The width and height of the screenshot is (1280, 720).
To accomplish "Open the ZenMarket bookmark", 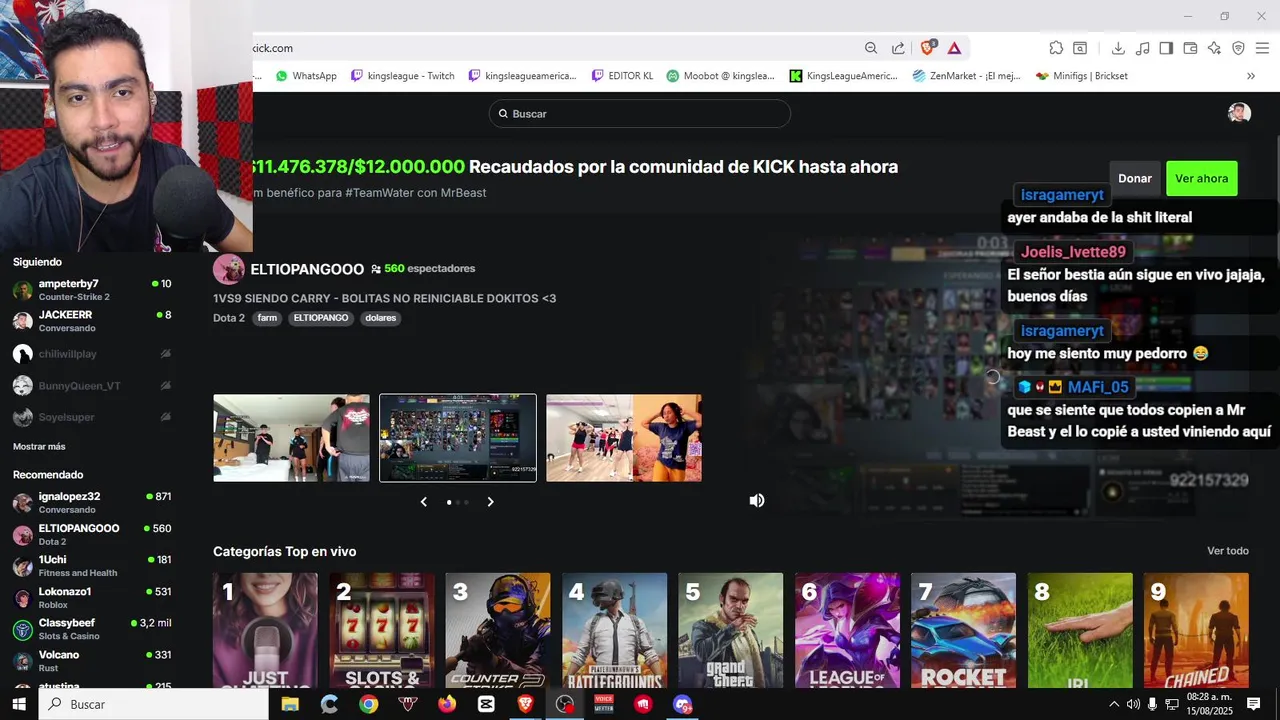I will (967, 76).
